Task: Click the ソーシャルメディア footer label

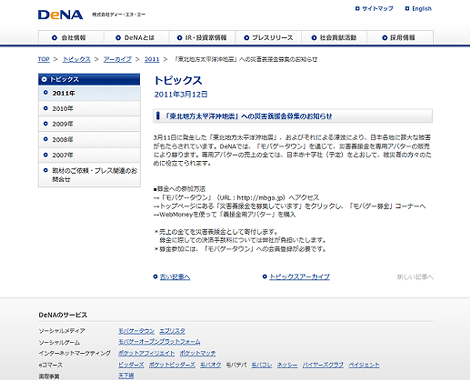Action: [x=62, y=331]
